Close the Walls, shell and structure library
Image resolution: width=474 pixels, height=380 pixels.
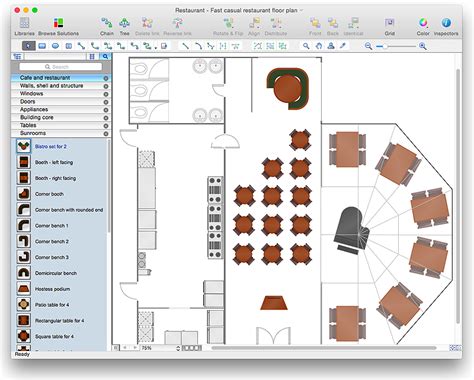pyautogui.click(x=106, y=86)
